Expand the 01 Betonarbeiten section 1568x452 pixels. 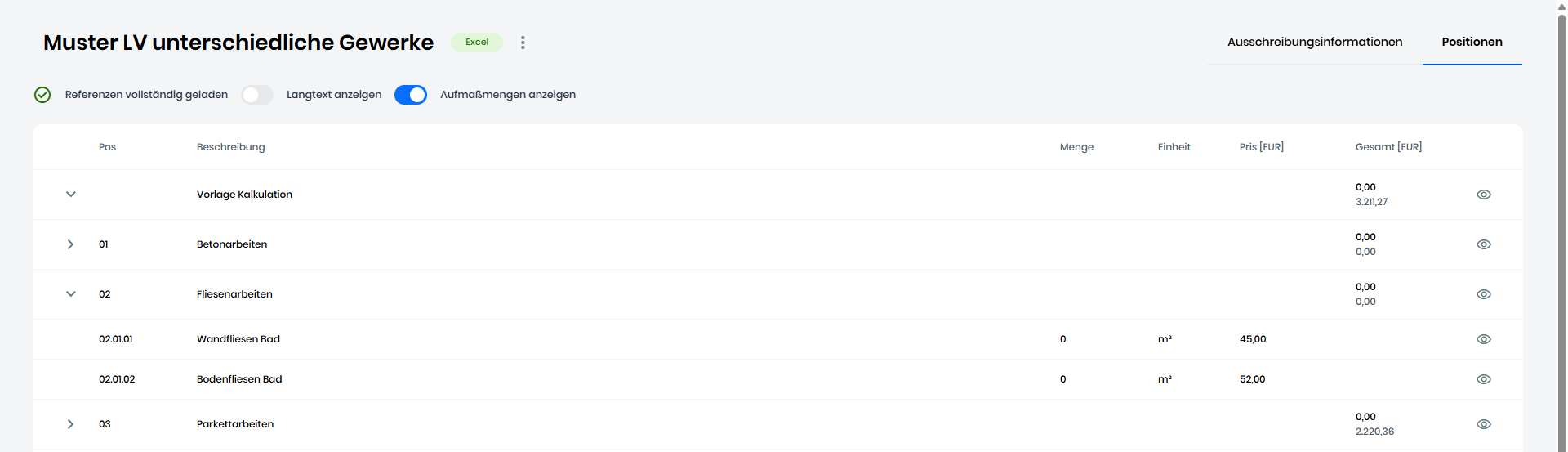coord(71,244)
